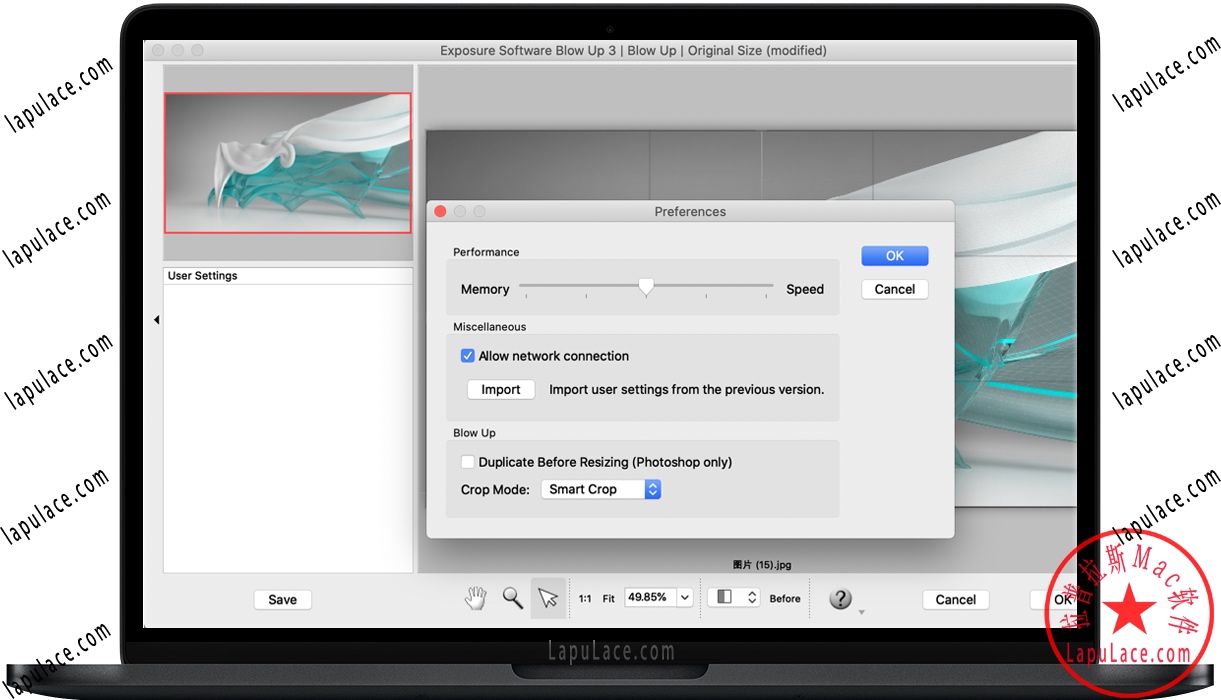Click OK in Preferences dialog
The image size is (1221, 700).
point(894,256)
